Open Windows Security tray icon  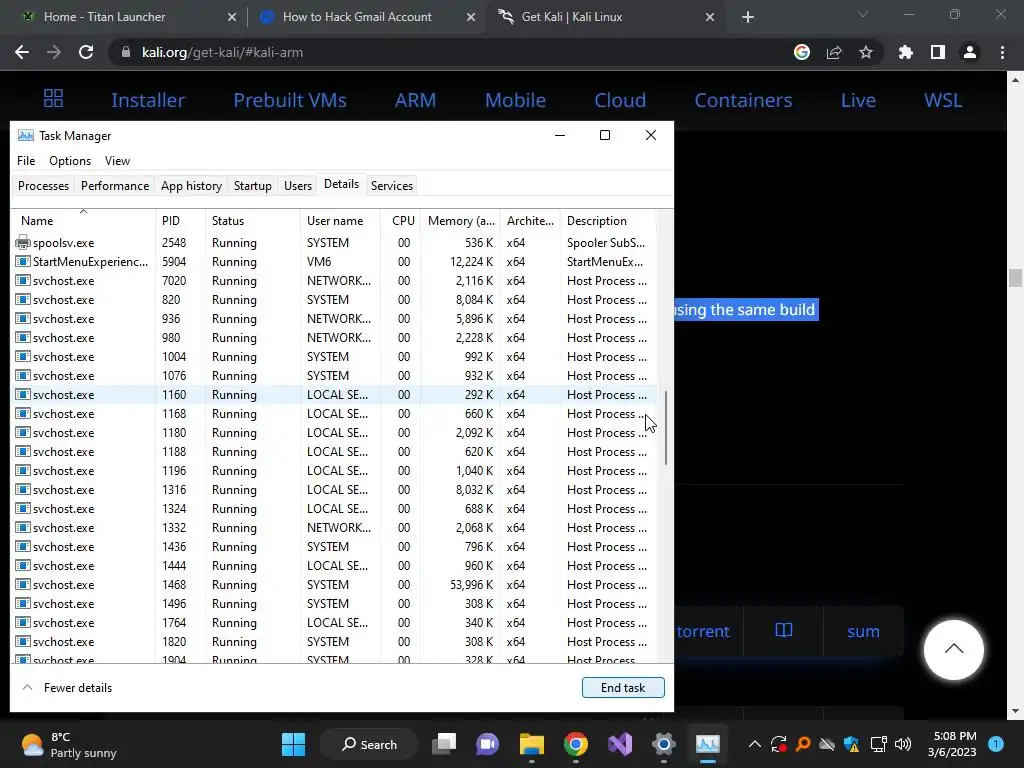(851, 744)
